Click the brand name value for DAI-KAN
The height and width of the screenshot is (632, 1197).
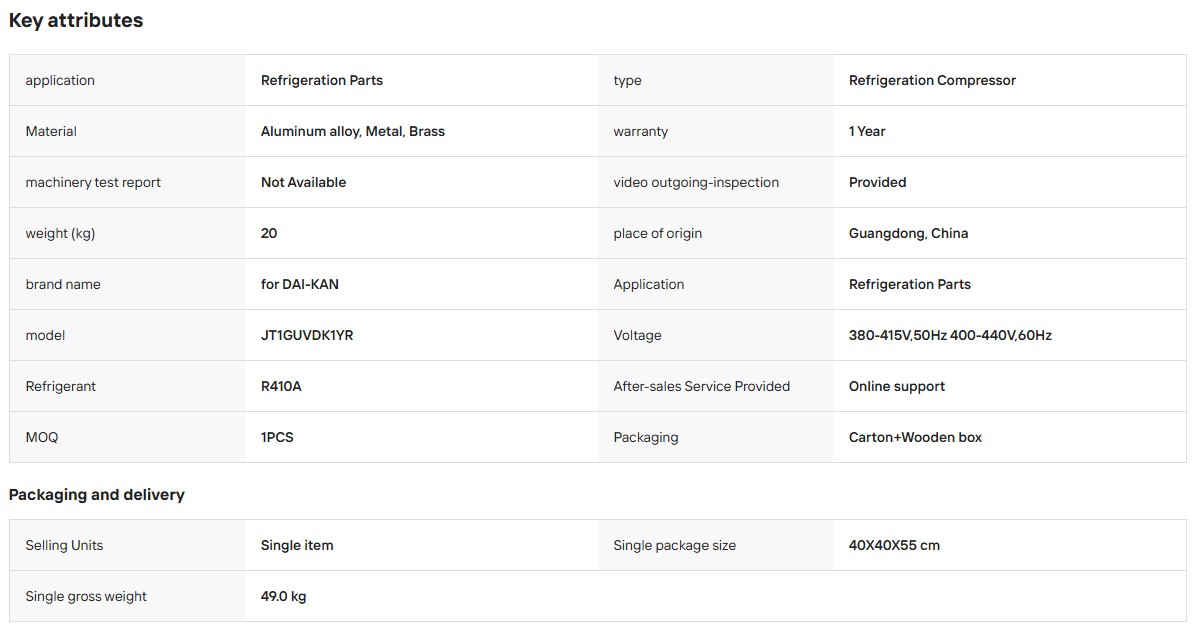[x=299, y=284]
